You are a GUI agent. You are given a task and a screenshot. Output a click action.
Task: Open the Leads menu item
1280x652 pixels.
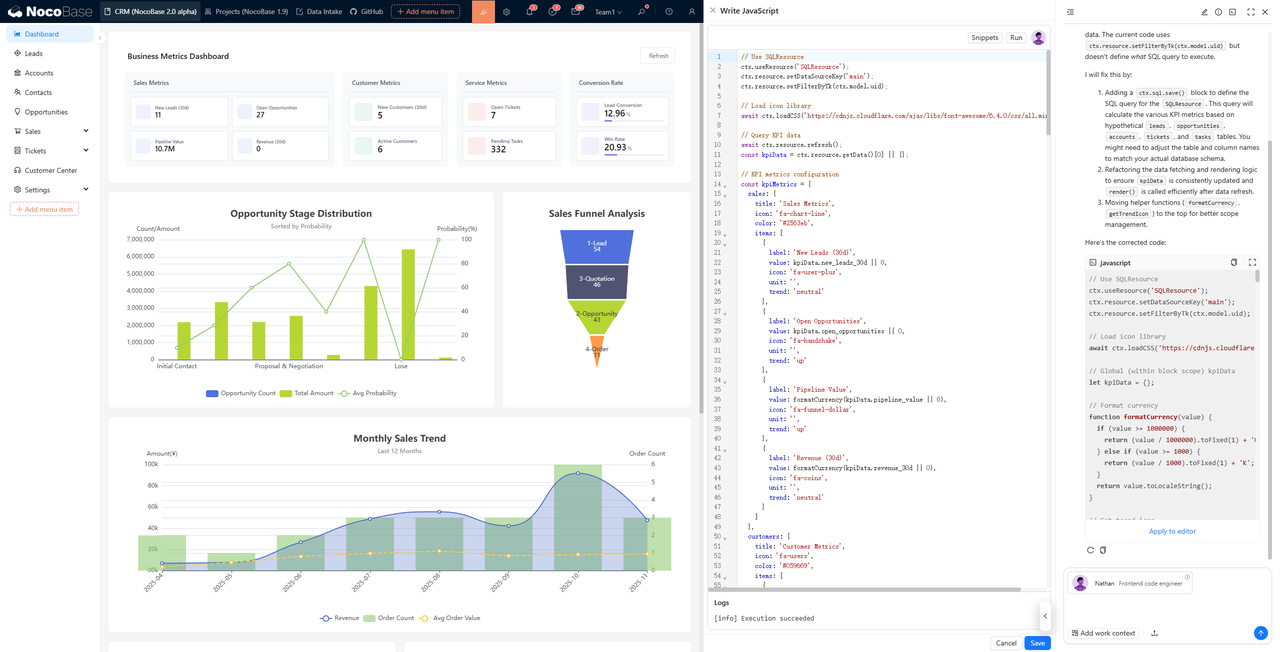34,53
